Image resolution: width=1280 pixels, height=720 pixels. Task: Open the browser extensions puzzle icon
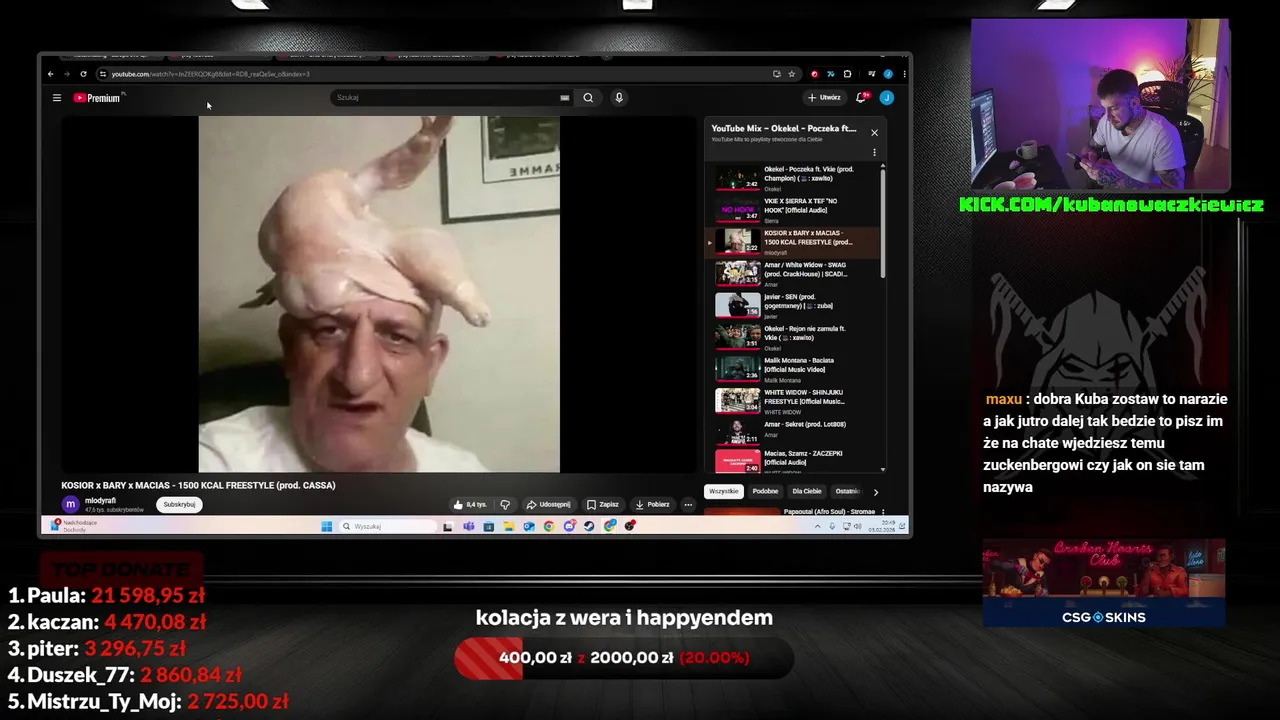[x=847, y=74]
